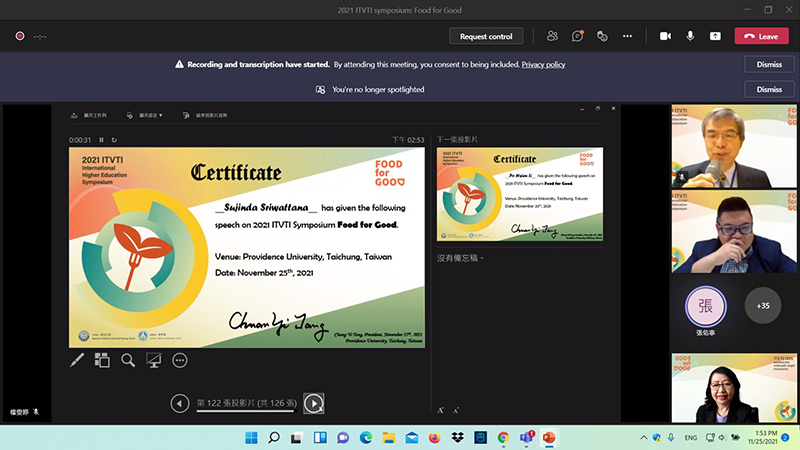The height and width of the screenshot is (450, 800).
Task: Open the participants list icon
Action: pyautogui.click(x=552, y=36)
